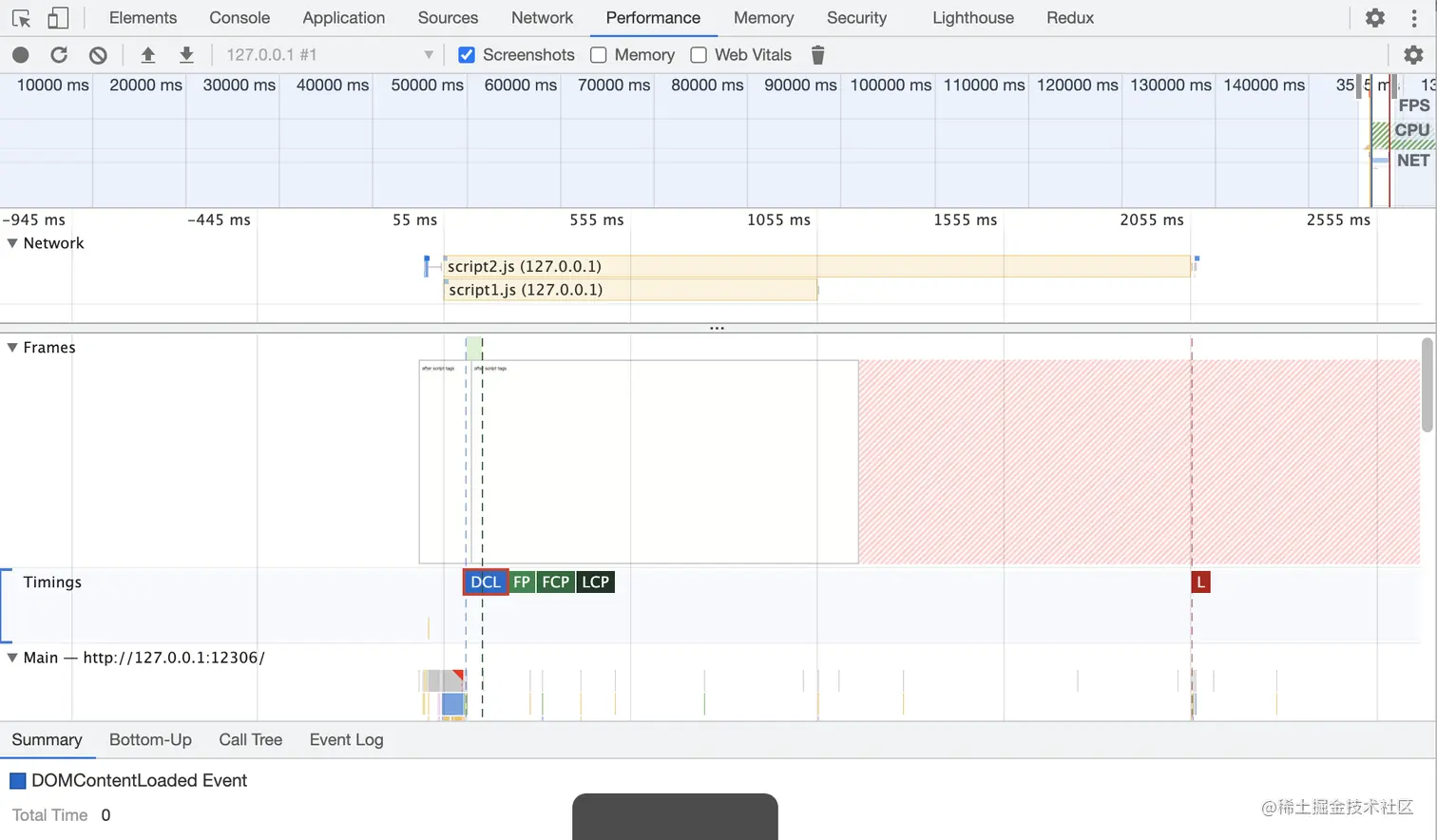Image resolution: width=1437 pixels, height=840 pixels.
Task: Click the FPS overview label
Action: pos(1413,105)
